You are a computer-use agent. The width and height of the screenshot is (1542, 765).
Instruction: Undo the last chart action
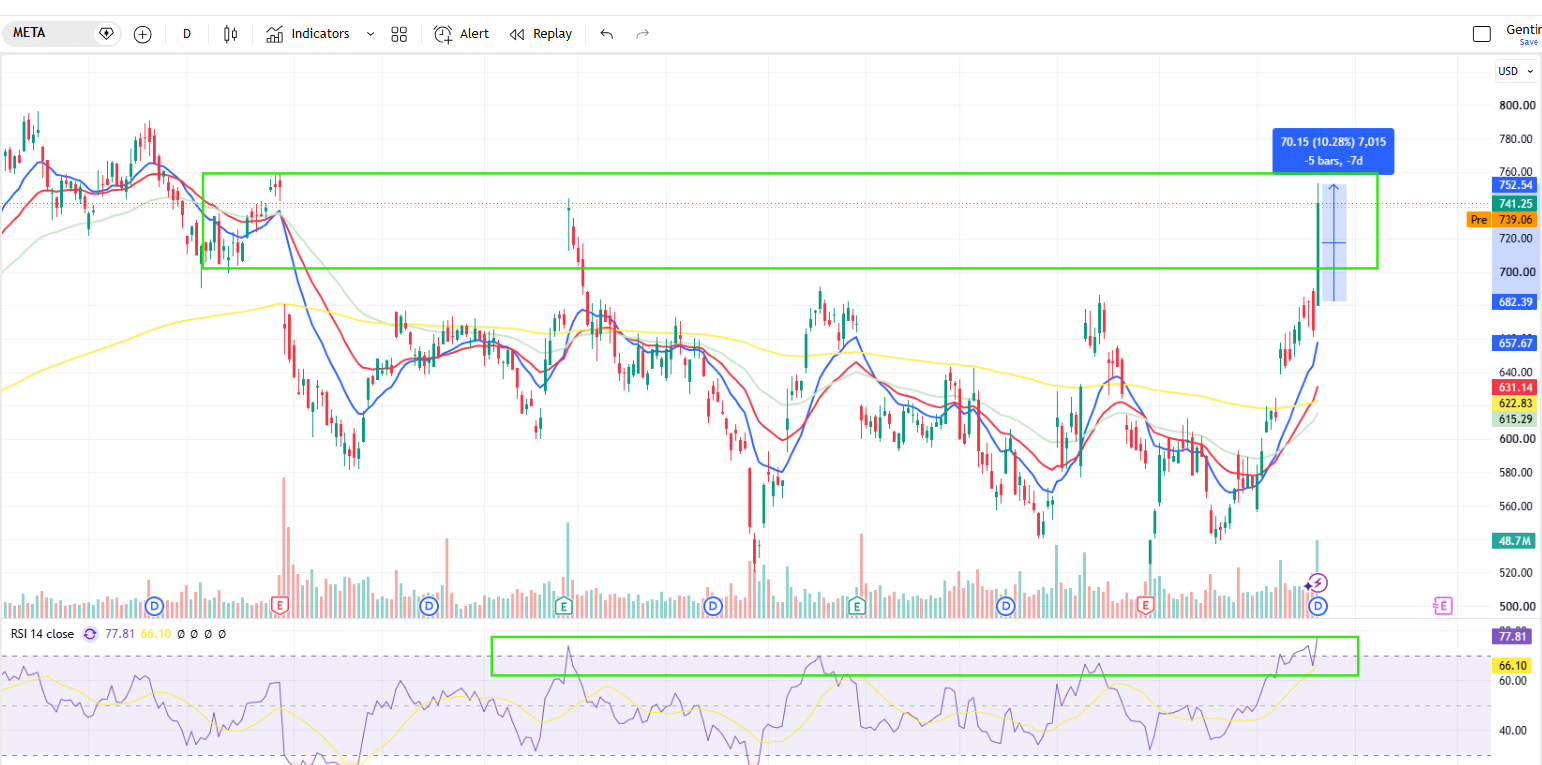pos(606,34)
